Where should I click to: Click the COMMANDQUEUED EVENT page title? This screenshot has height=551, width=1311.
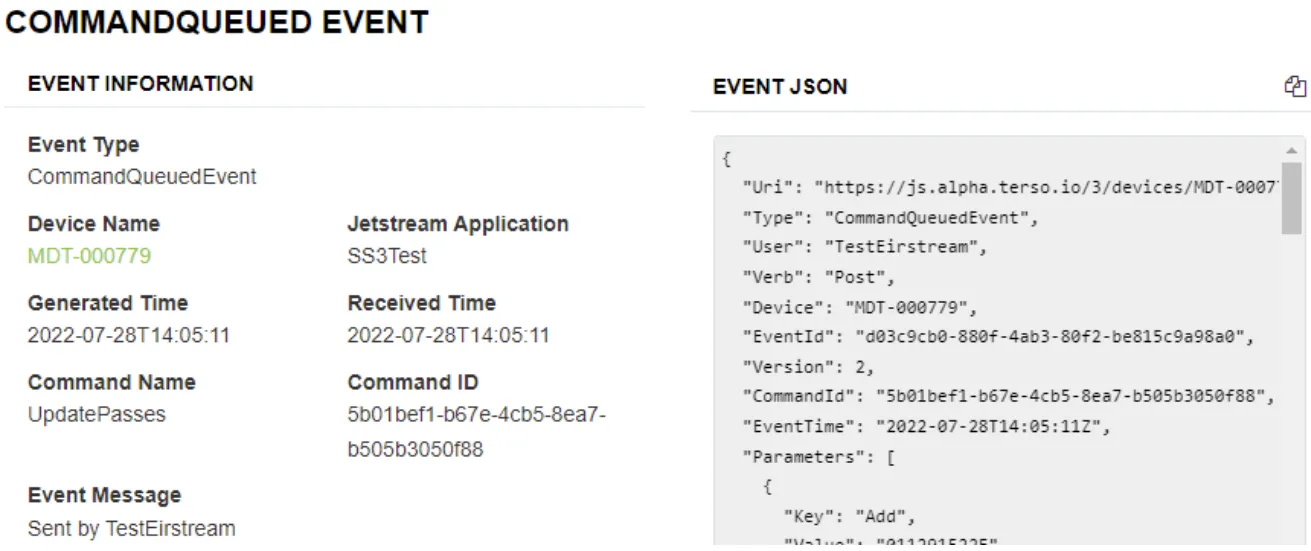coord(218,22)
